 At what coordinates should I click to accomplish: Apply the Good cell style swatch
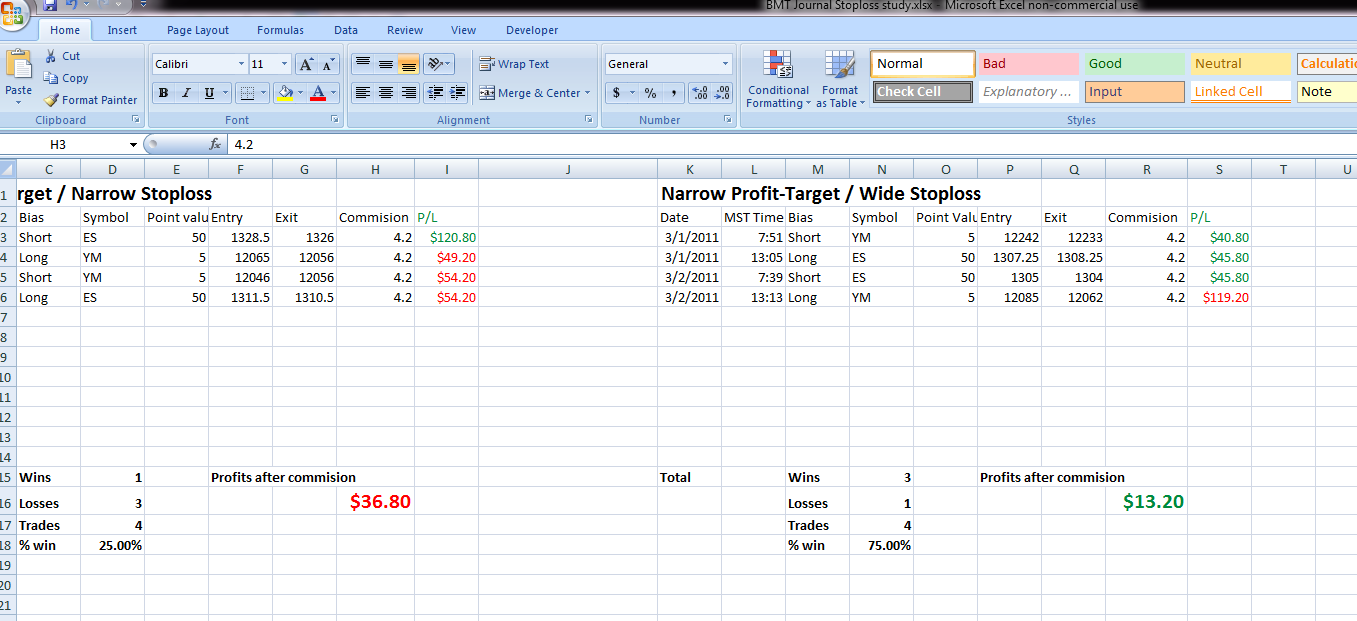point(1135,64)
